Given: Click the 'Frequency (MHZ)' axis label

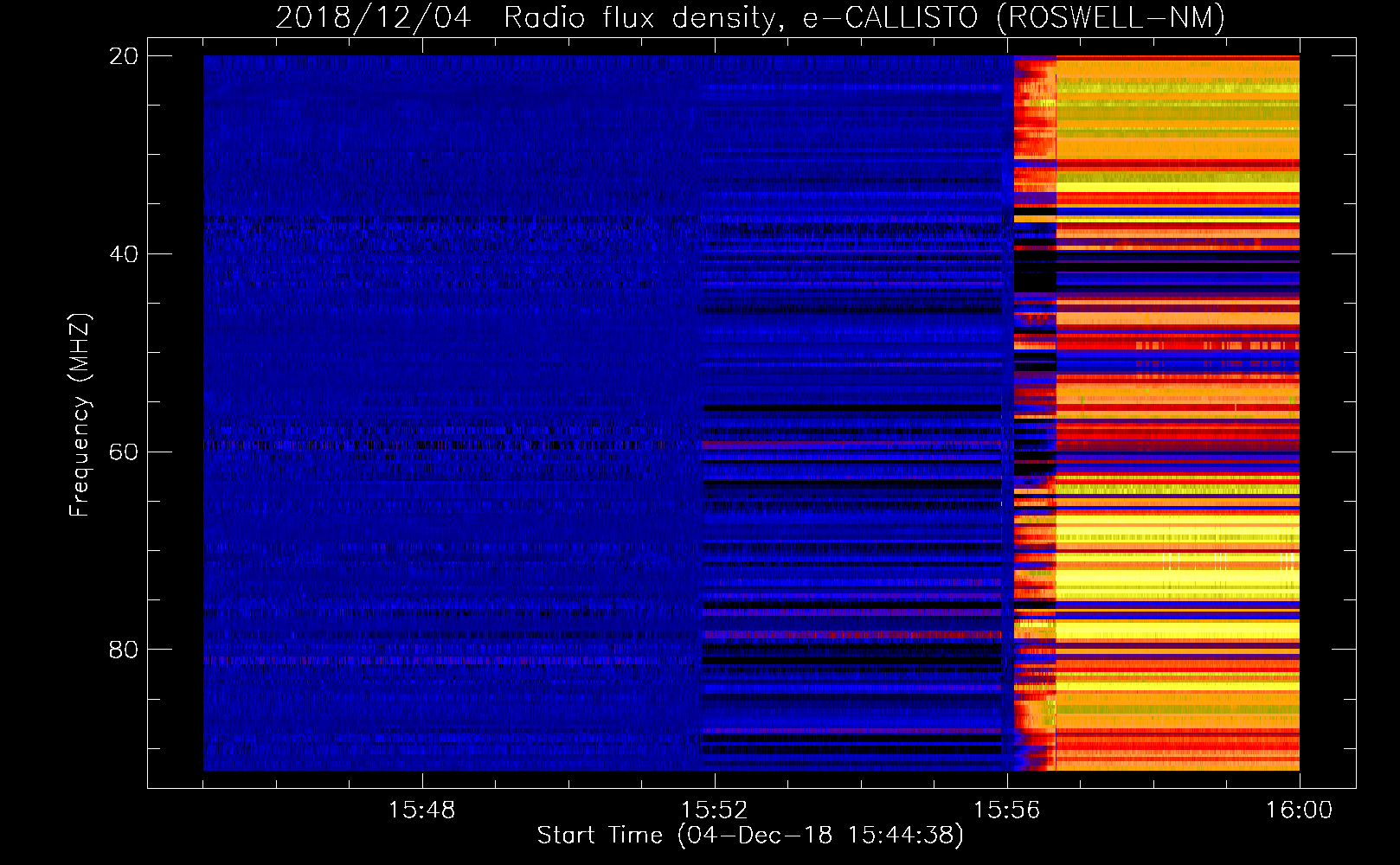Looking at the screenshot, I should (x=80, y=415).
